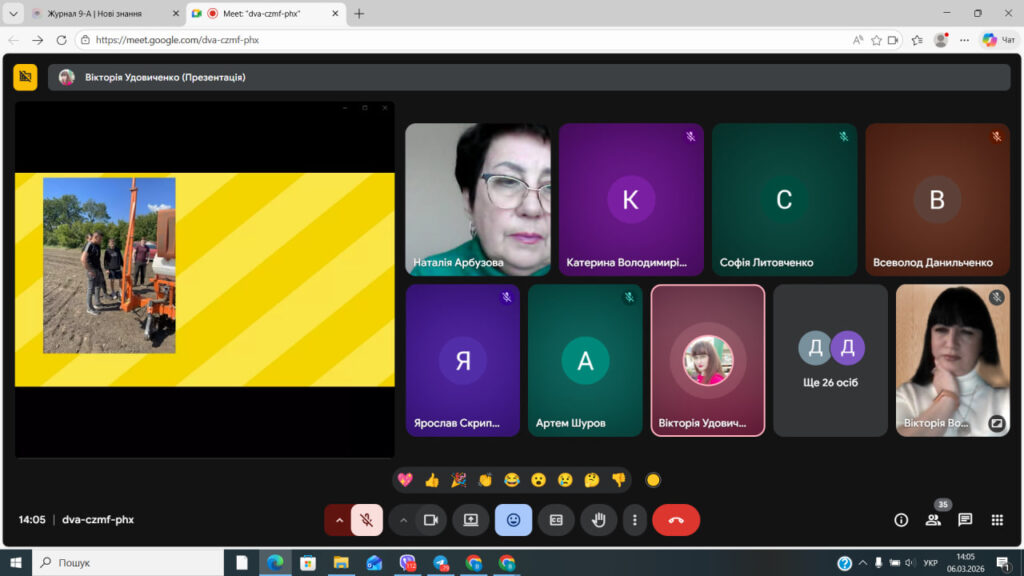
Task: Open a new browser tab
Action: tap(359, 14)
